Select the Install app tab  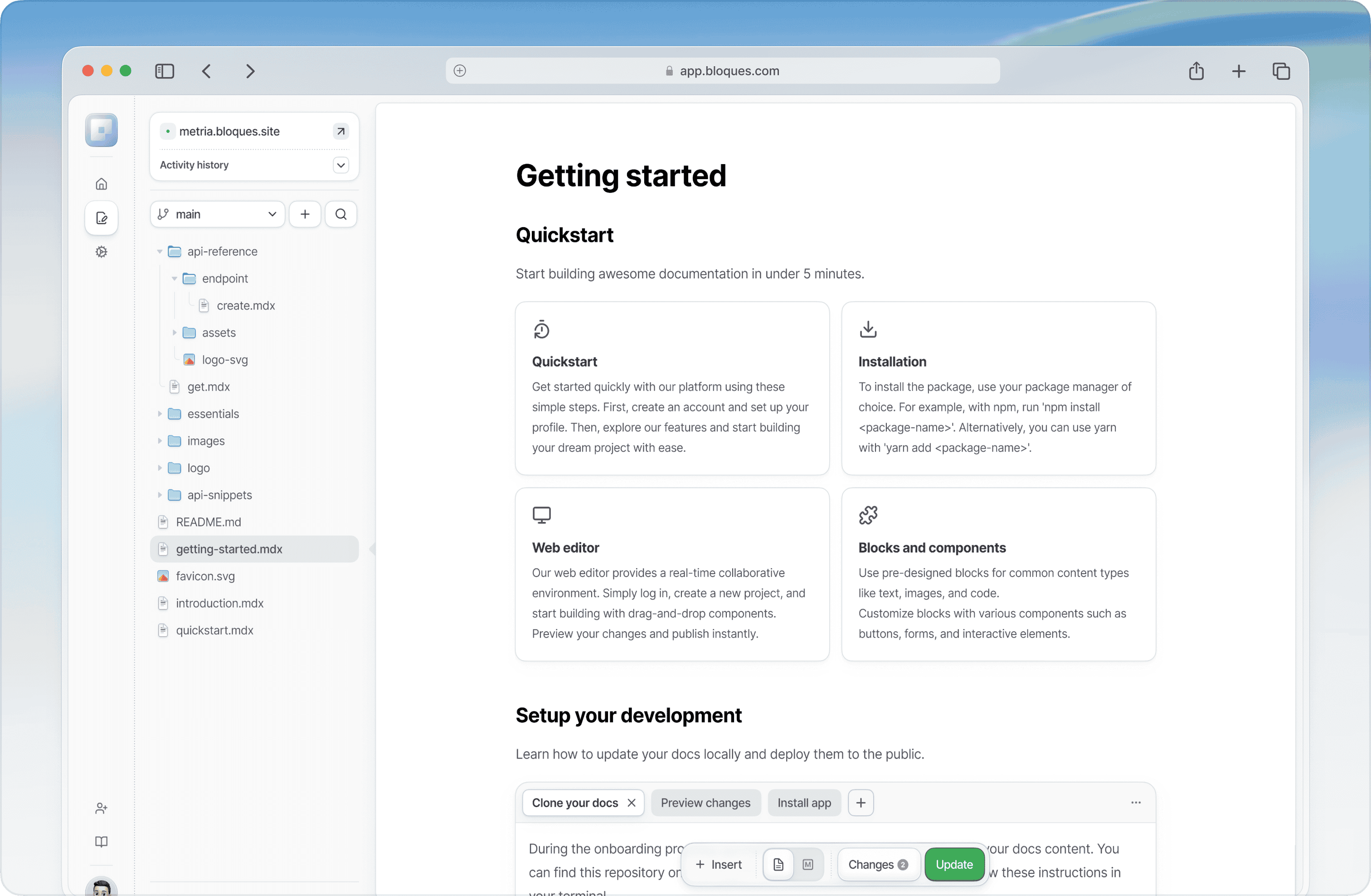[804, 802]
